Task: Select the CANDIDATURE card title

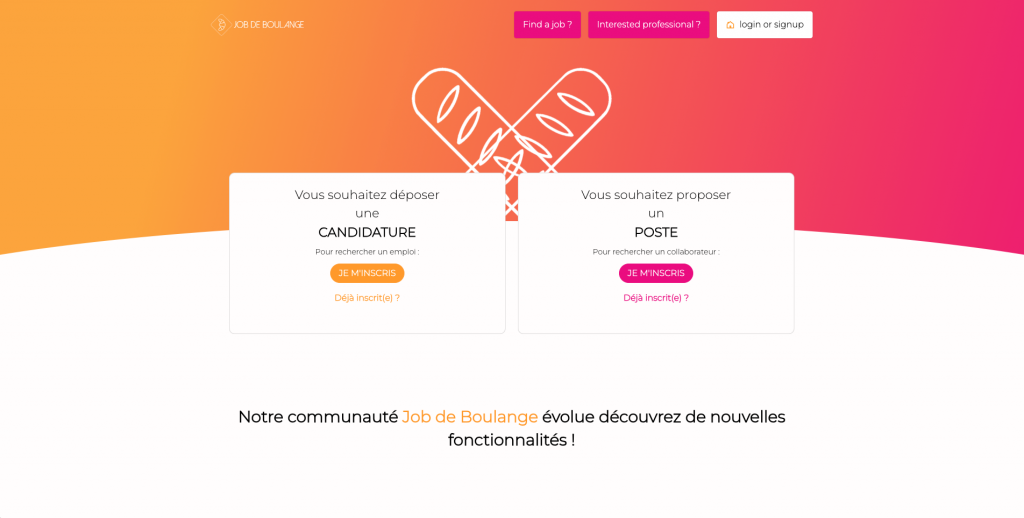Action: point(367,232)
